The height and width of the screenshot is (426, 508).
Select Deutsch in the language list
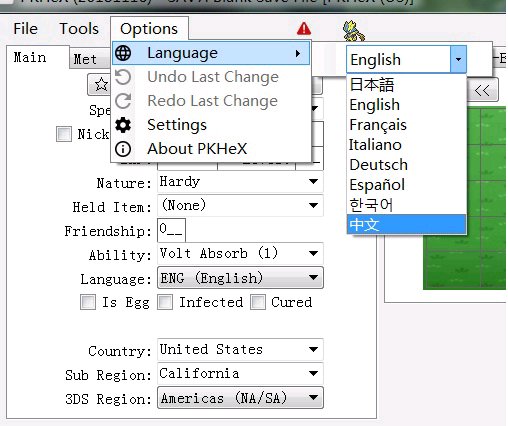[406, 165]
